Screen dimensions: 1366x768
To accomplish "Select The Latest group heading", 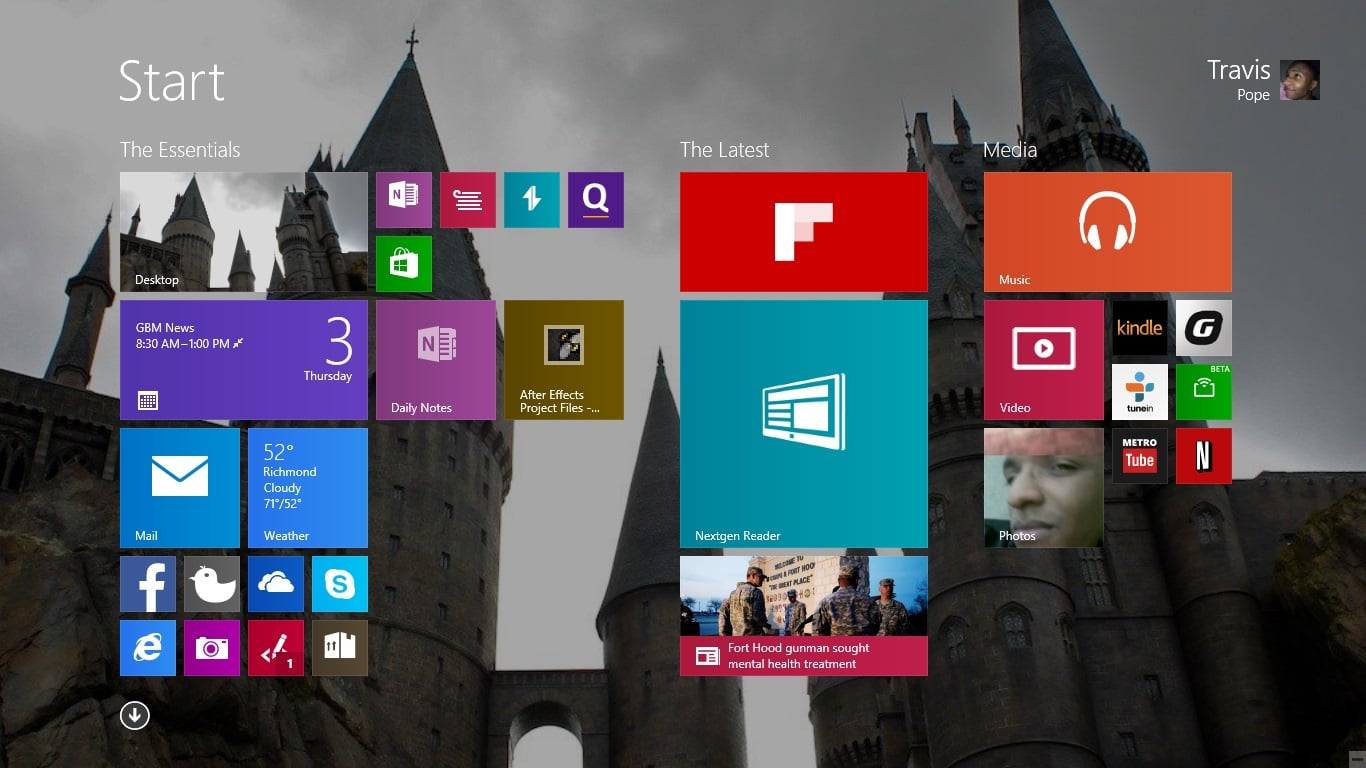I will (725, 150).
